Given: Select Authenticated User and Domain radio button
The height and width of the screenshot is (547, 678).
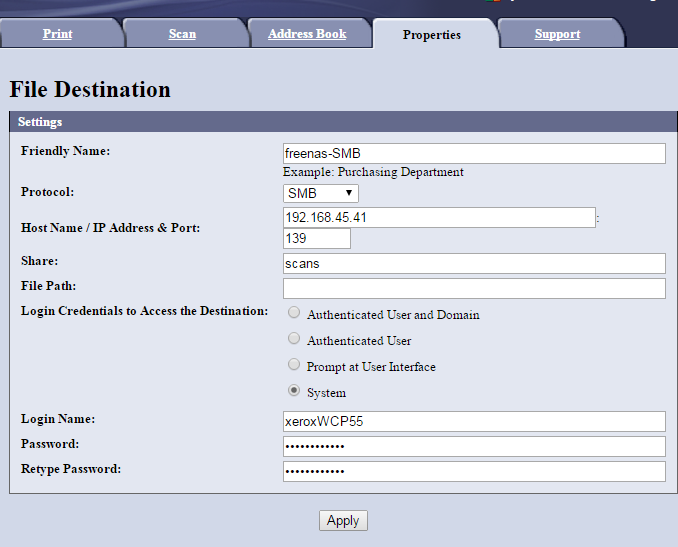Looking at the screenshot, I should point(294,312).
